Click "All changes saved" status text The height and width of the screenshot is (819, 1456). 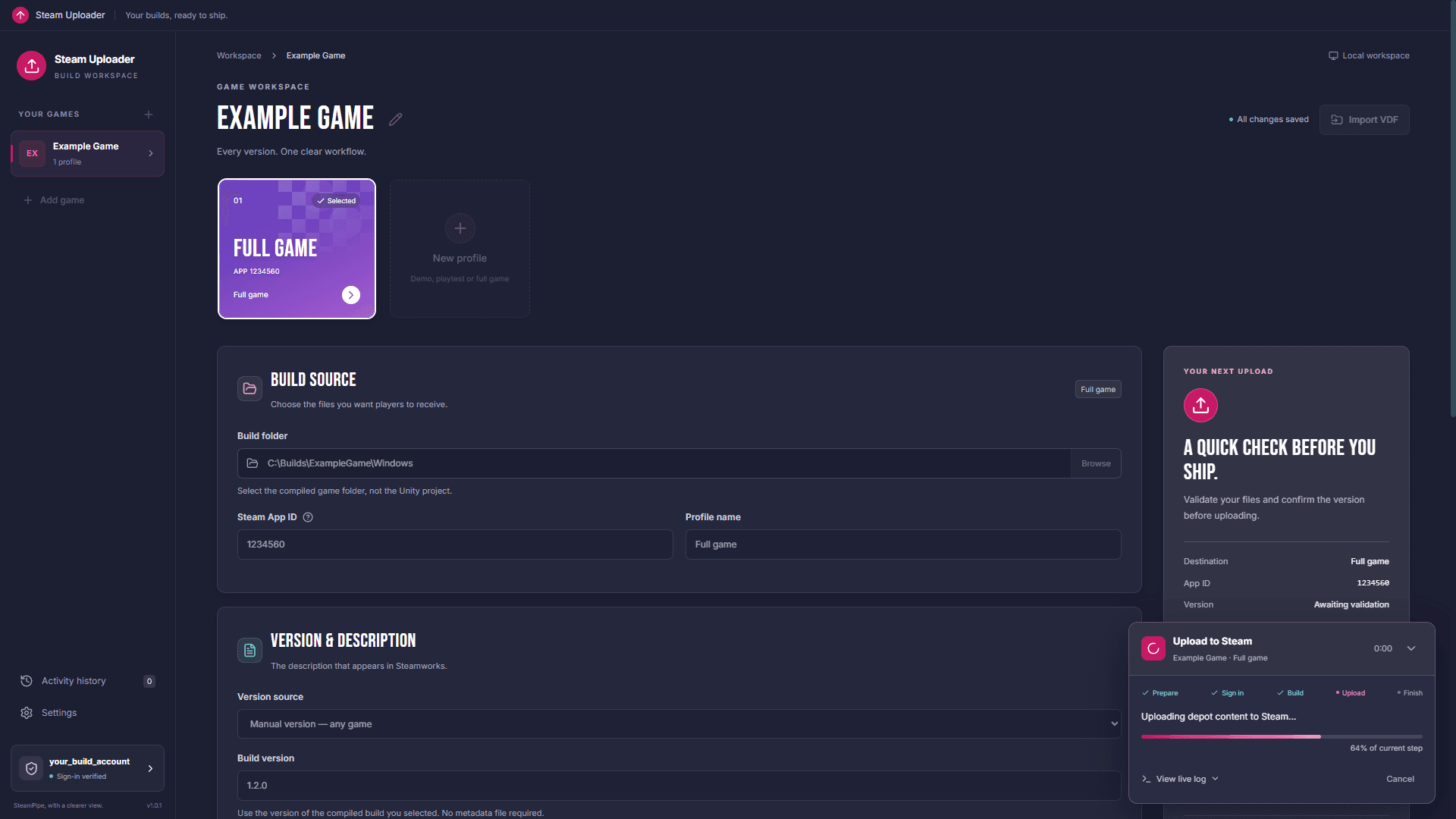[1272, 120]
